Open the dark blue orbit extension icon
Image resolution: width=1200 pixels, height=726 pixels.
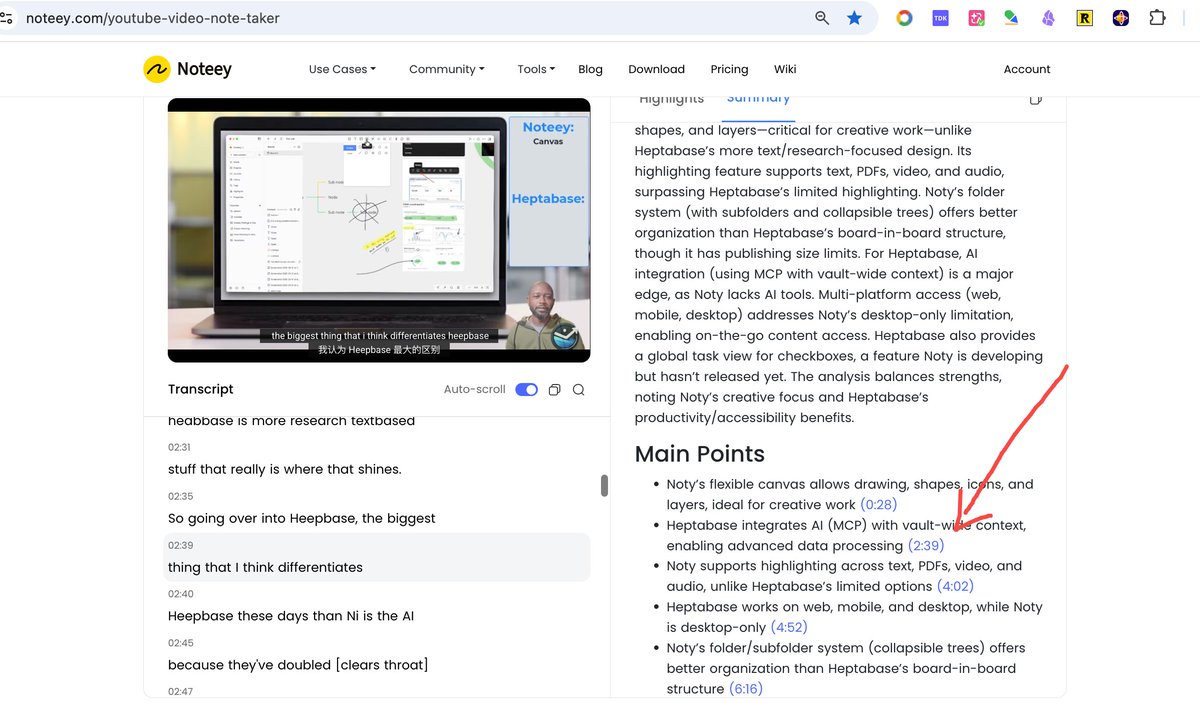pyautogui.click(x=1121, y=18)
